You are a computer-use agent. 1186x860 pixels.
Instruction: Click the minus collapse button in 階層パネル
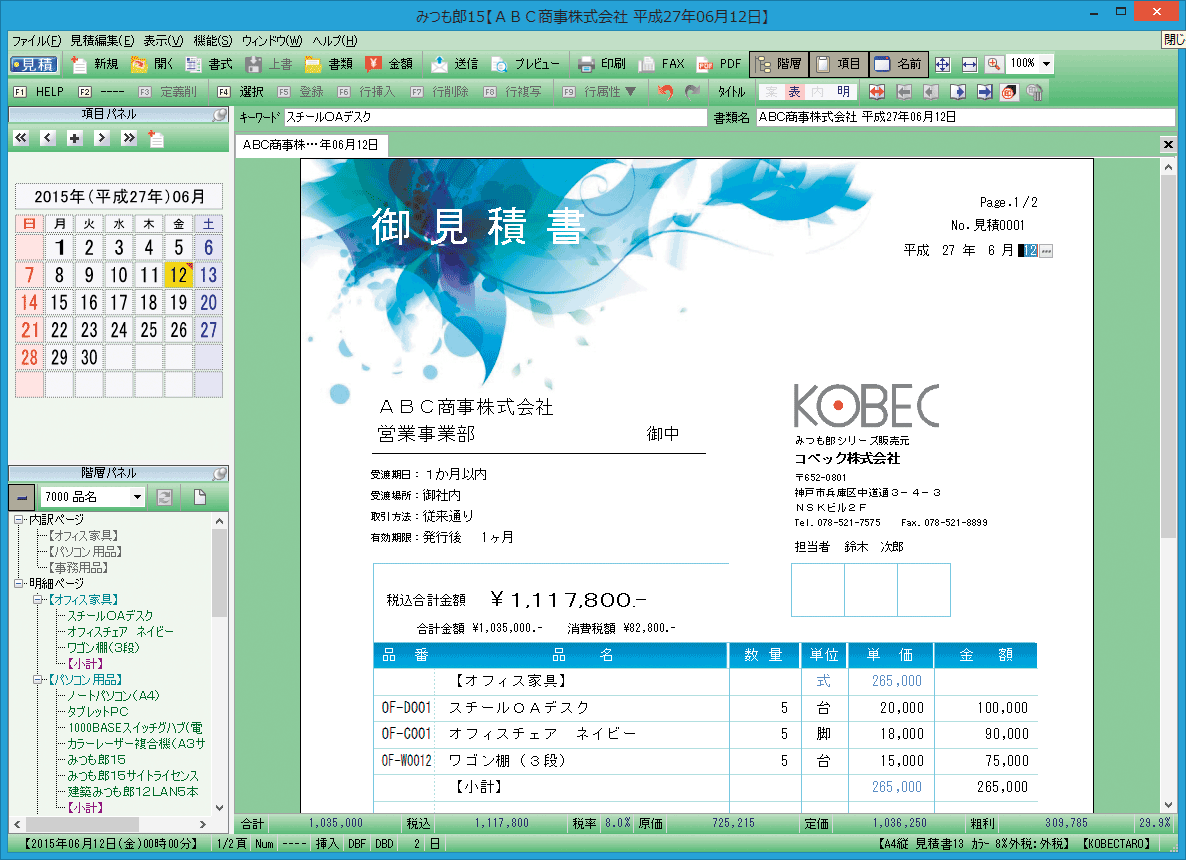tap(22, 497)
